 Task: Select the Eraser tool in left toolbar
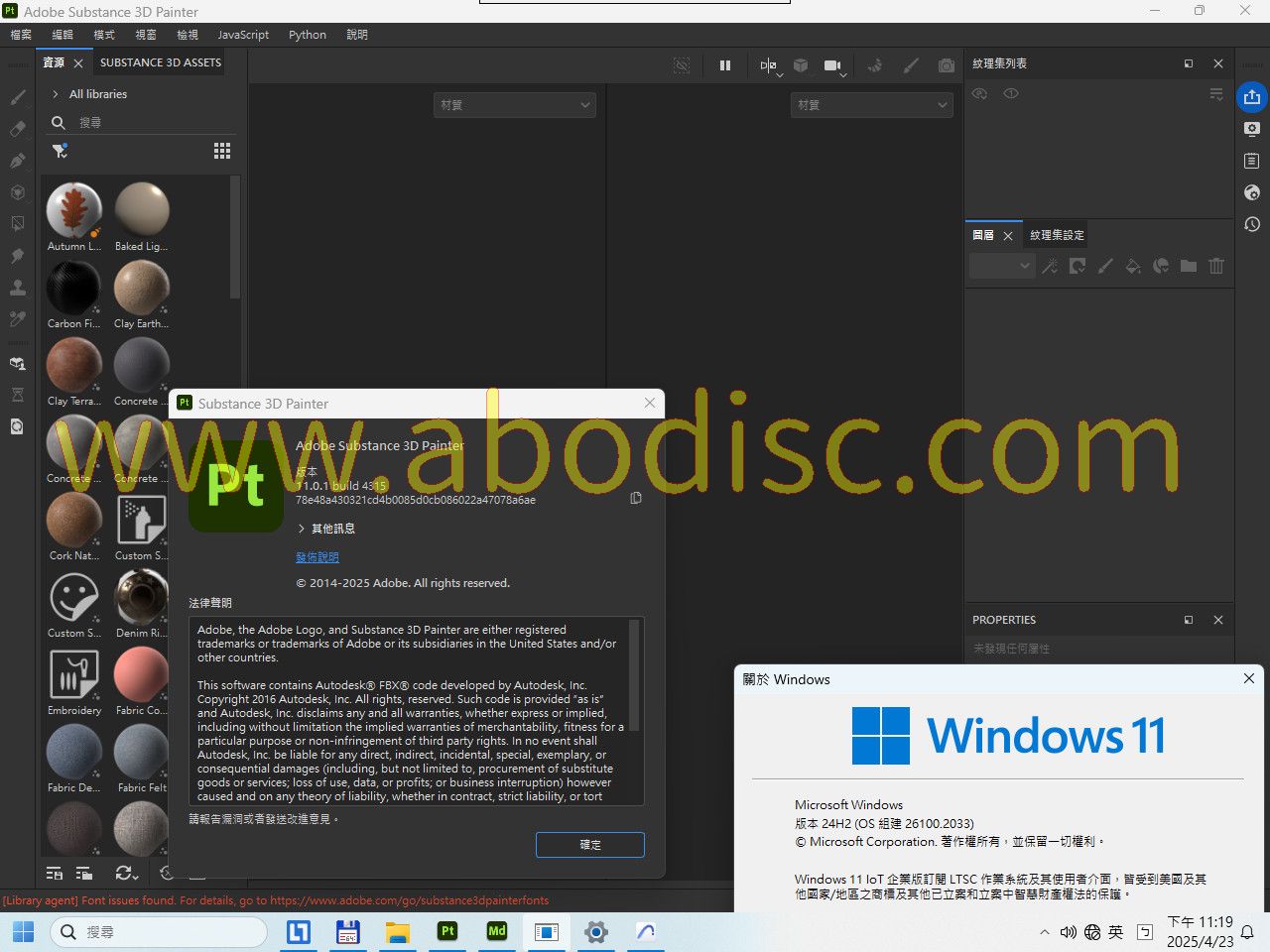pos(17,129)
